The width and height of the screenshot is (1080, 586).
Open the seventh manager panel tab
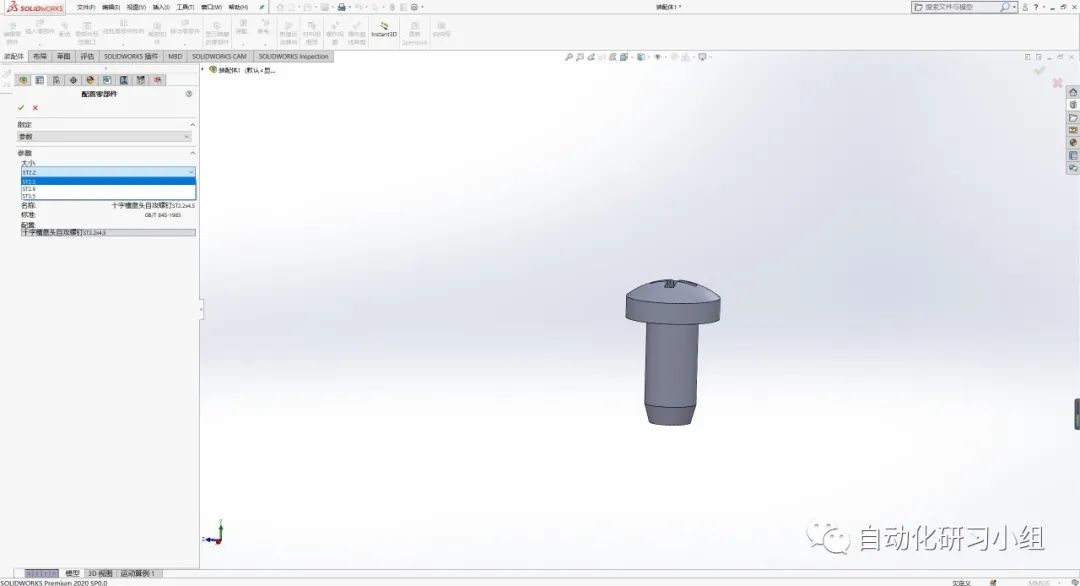pyautogui.click(x=124, y=80)
